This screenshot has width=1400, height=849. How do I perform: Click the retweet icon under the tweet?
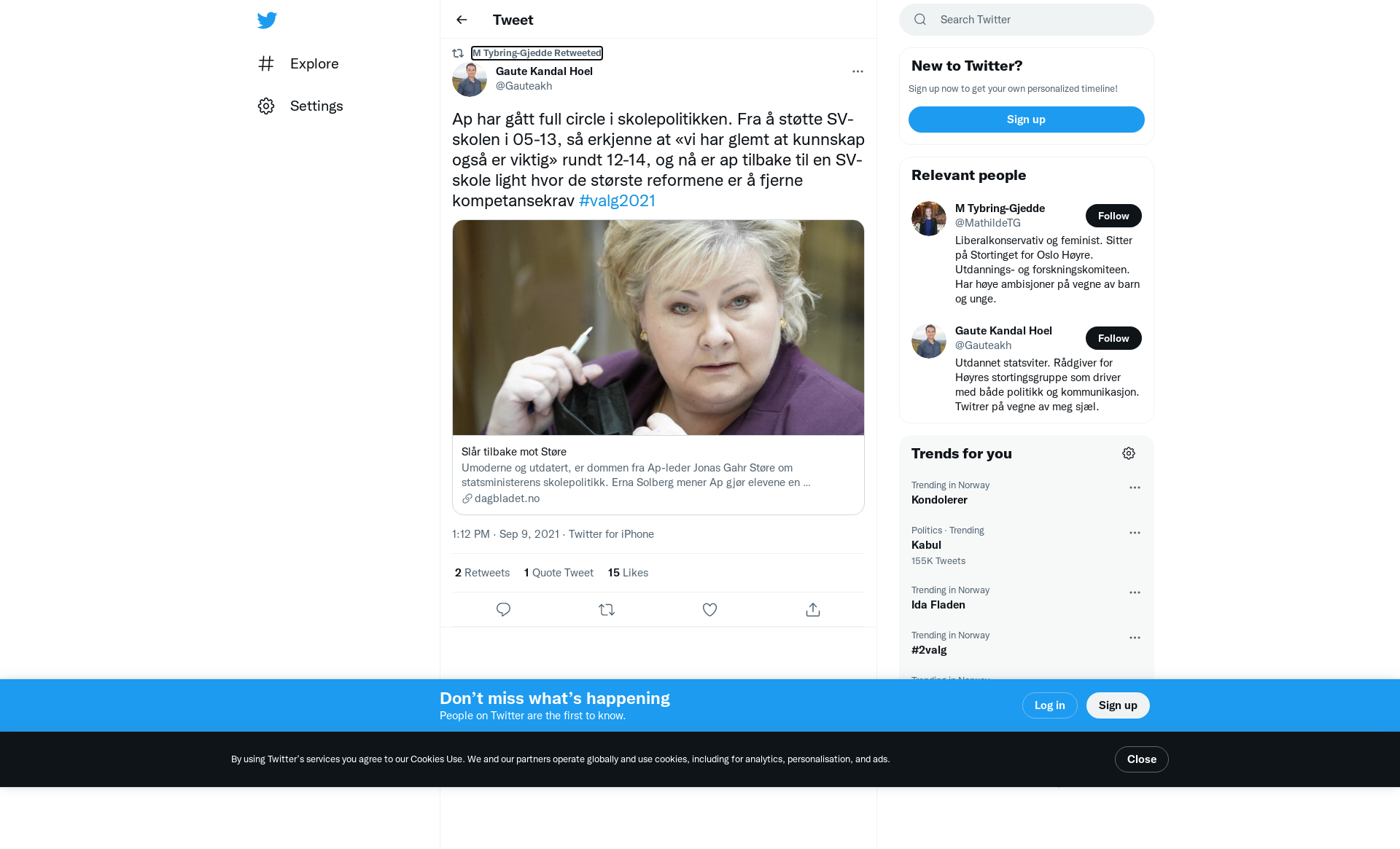click(607, 609)
